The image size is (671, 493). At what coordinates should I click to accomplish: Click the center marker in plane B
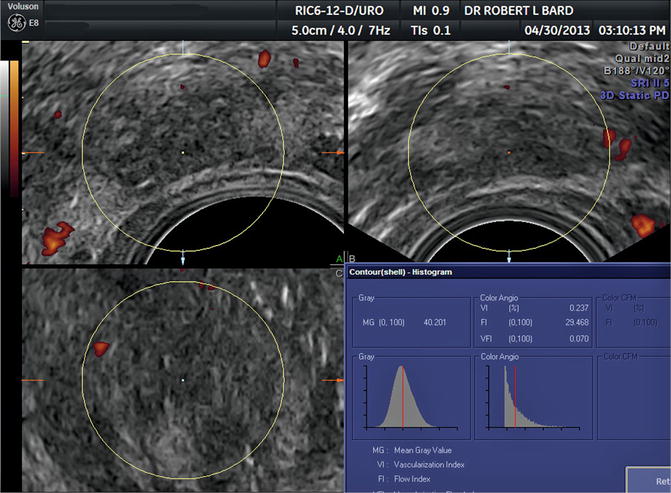click(x=509, y=151)
